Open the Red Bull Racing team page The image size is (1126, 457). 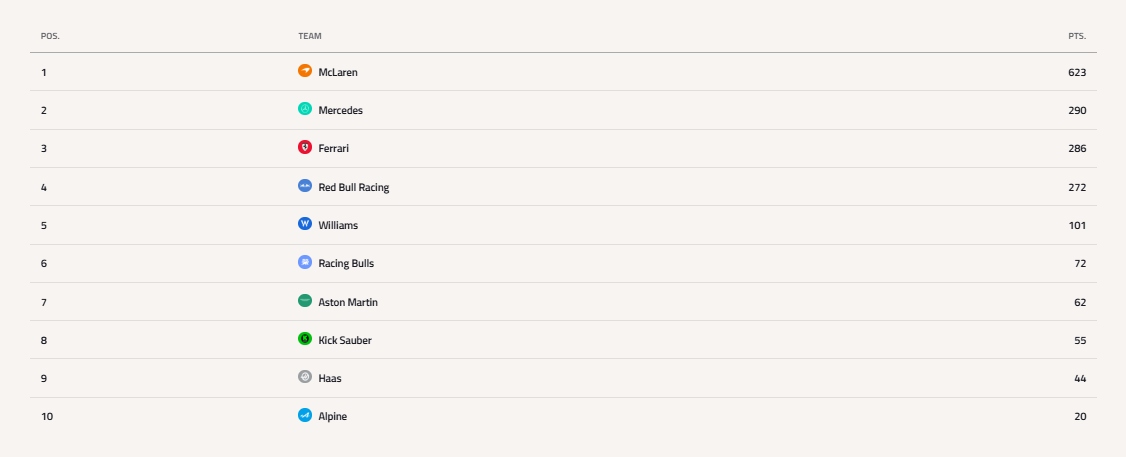click(353, 187)
